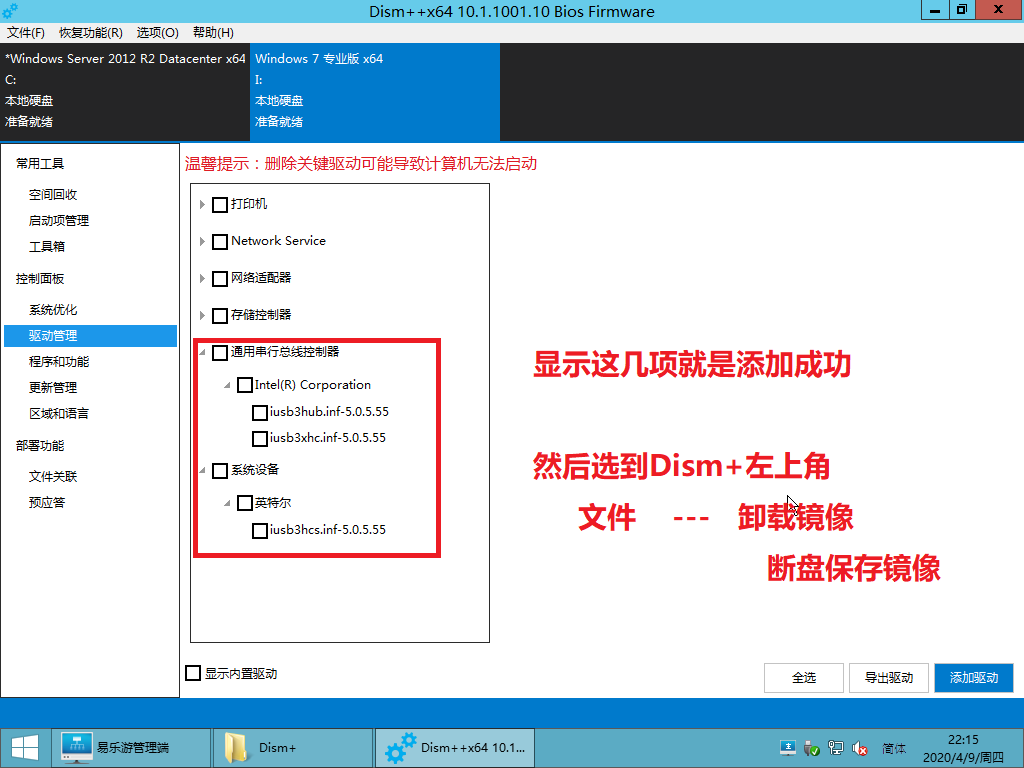Enable the 显示内置驱动 checkbox

[x=193, y=673]
